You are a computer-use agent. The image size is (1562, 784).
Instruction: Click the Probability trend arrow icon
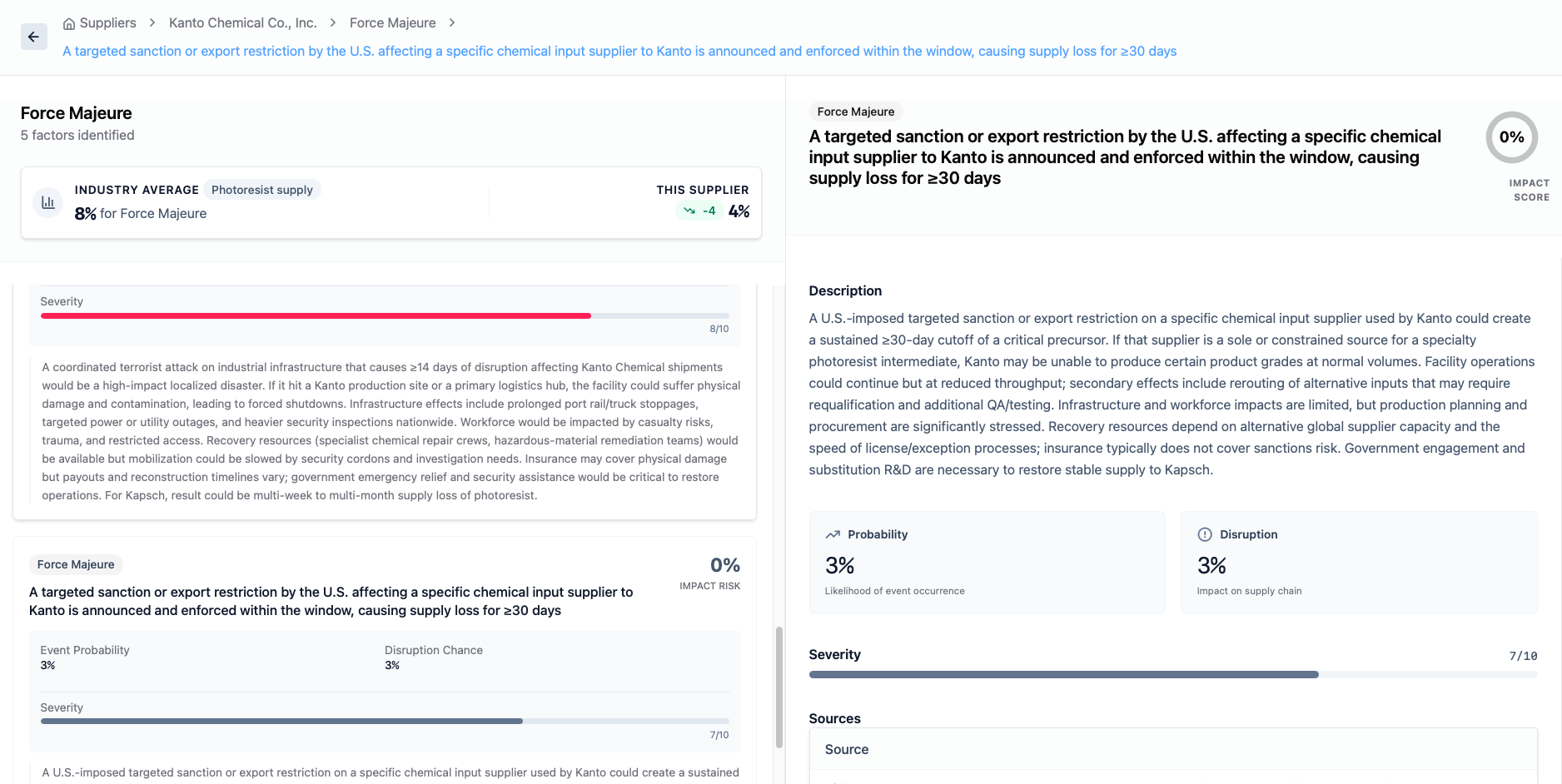pos(833,534)
